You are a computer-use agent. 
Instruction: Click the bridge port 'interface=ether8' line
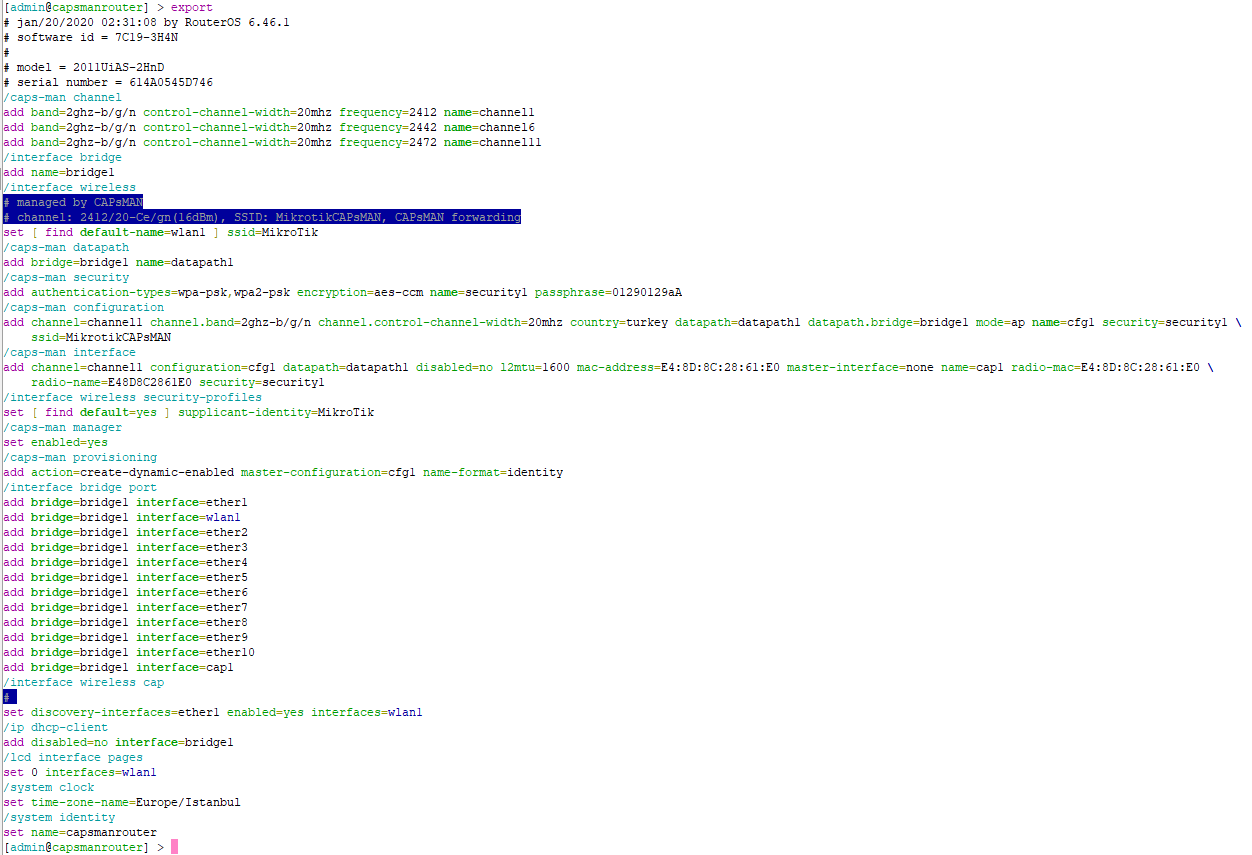pyautogui.click(x=126, y=622)
